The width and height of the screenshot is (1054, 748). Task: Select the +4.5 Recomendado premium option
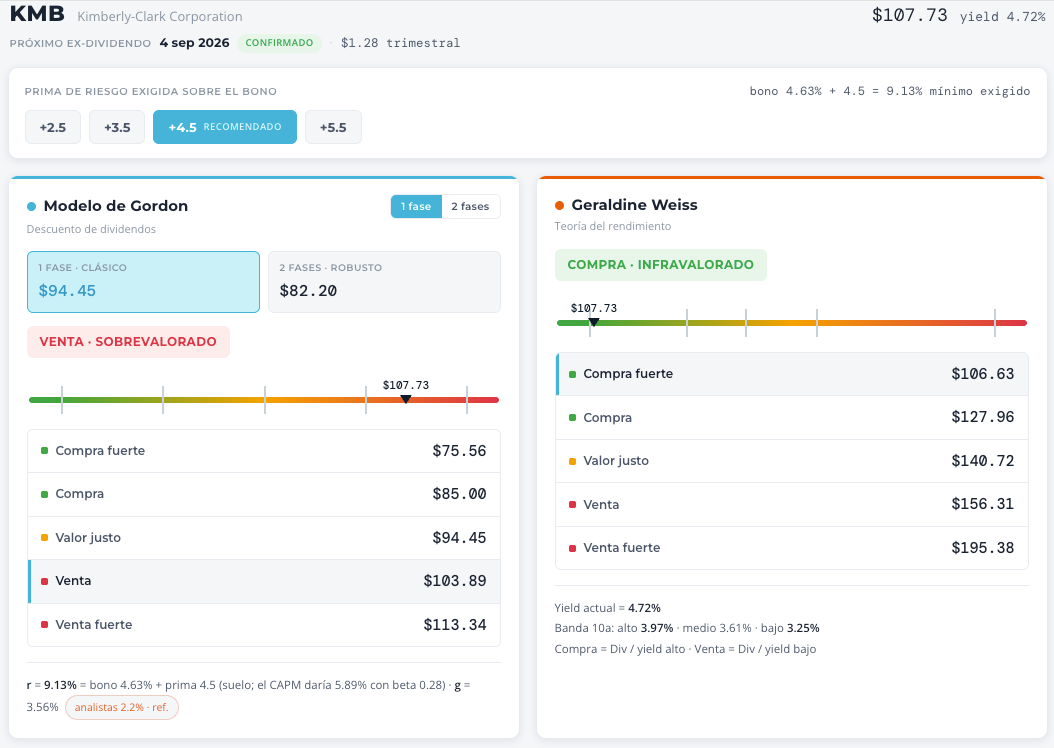coord(225,127)
